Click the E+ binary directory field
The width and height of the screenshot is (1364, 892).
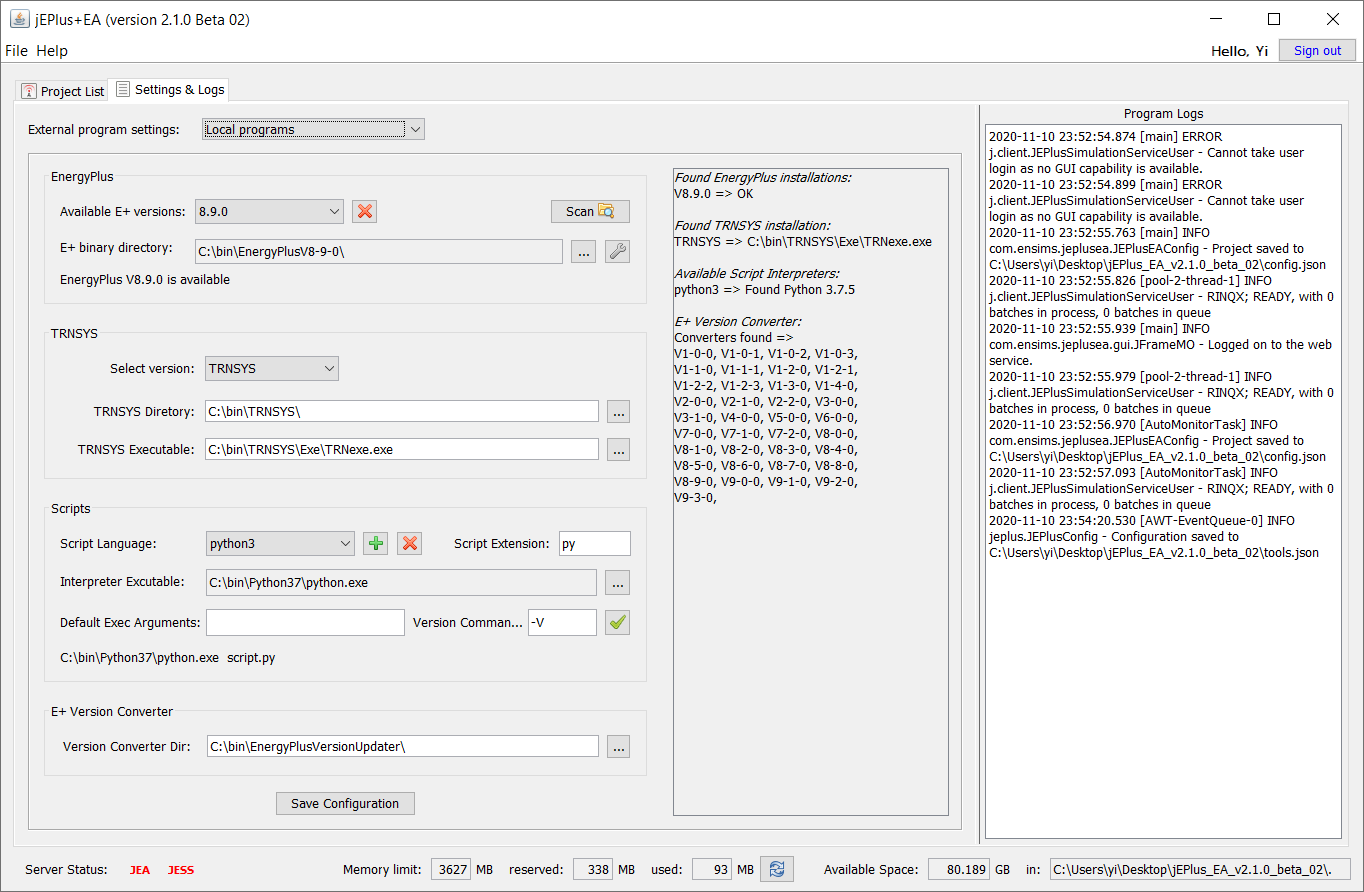[x=378, y=251]
